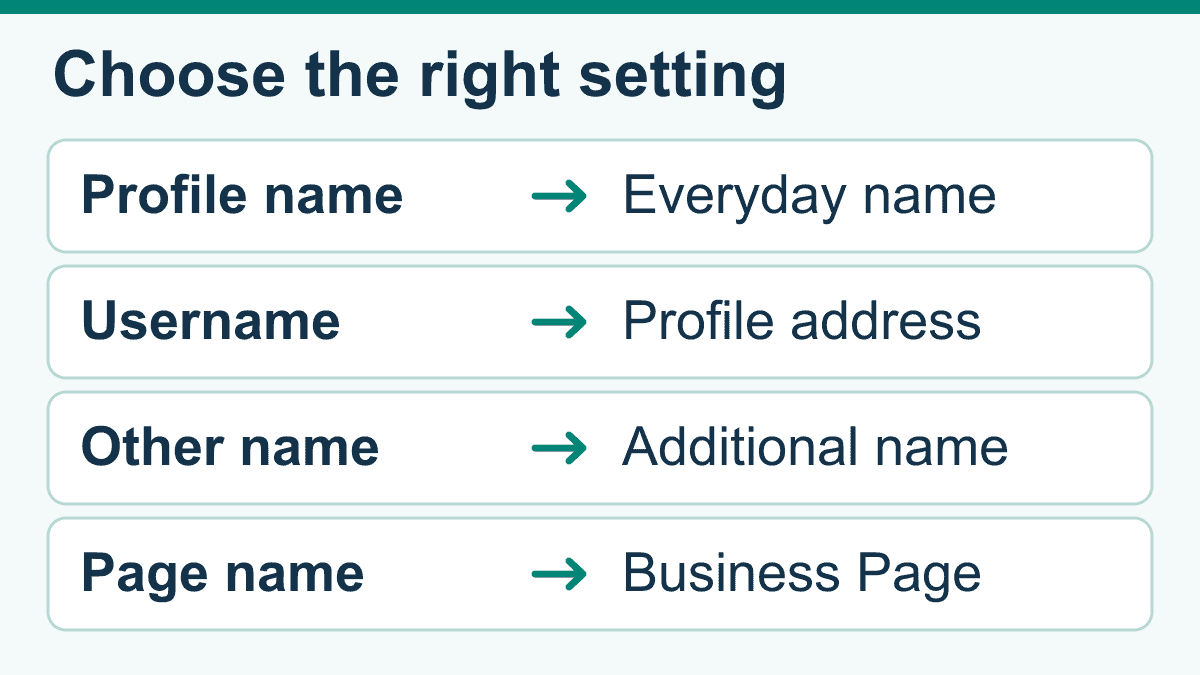Select the 'Page name' label
The height and width of the screenshot is (675, 1200).
(223, 575)
